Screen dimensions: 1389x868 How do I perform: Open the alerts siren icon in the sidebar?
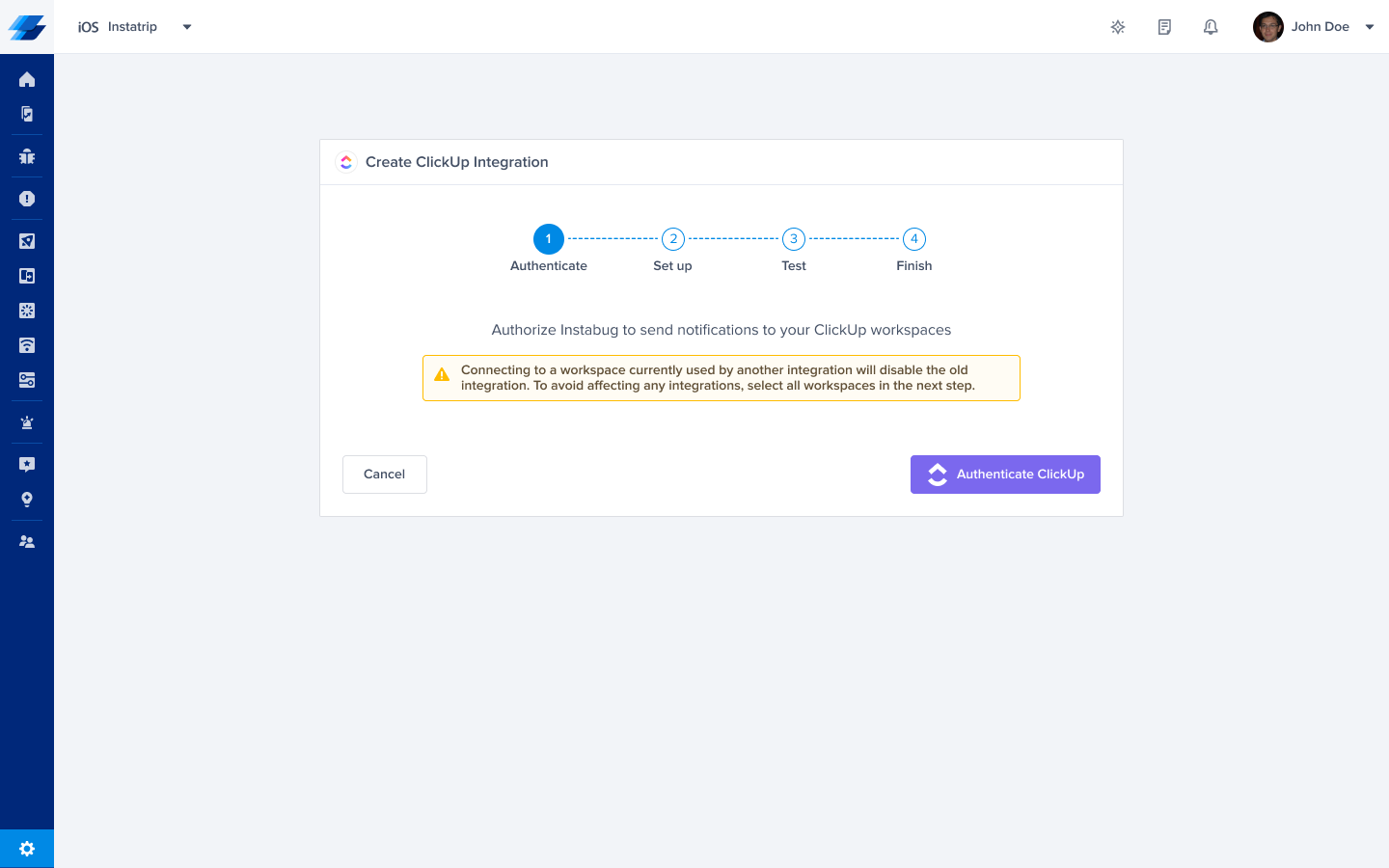point(27,422)
